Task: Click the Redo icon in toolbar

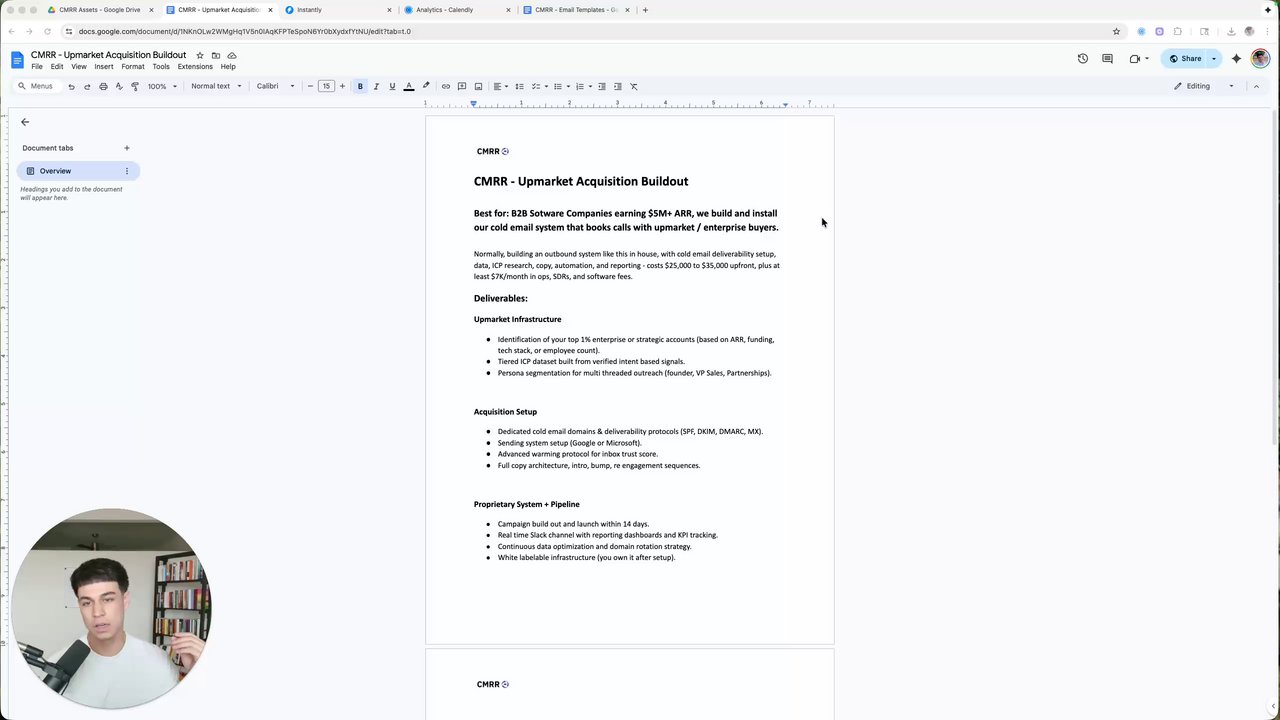Action: tap(87, 86)
